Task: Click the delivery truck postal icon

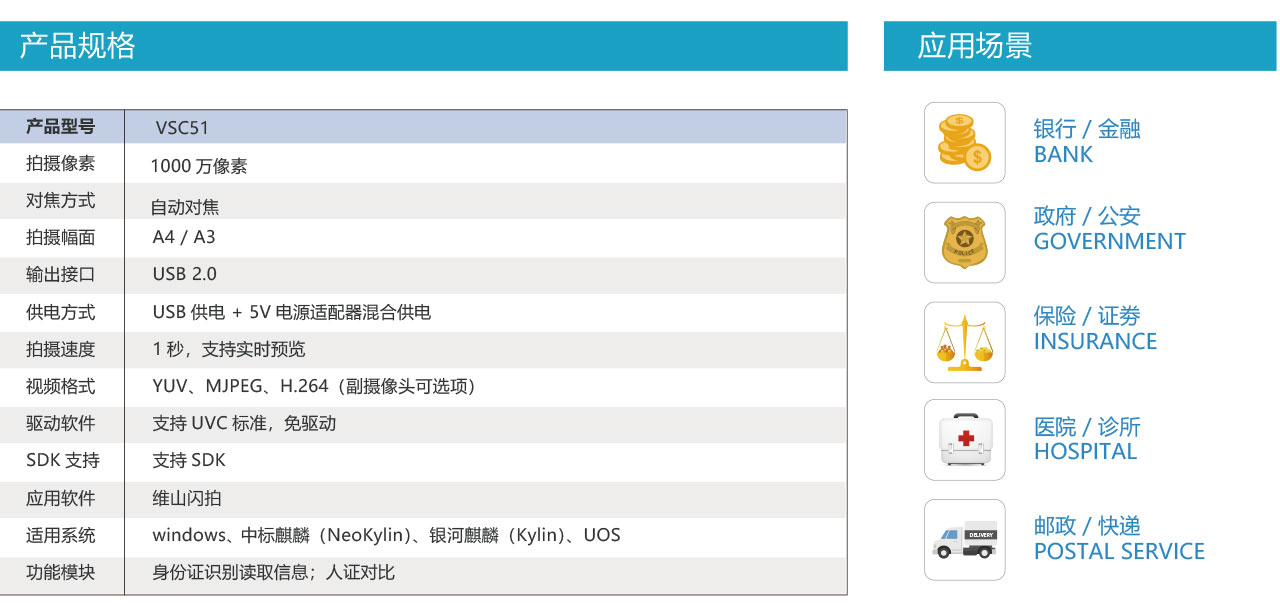Action: click(x=964, y=540)
